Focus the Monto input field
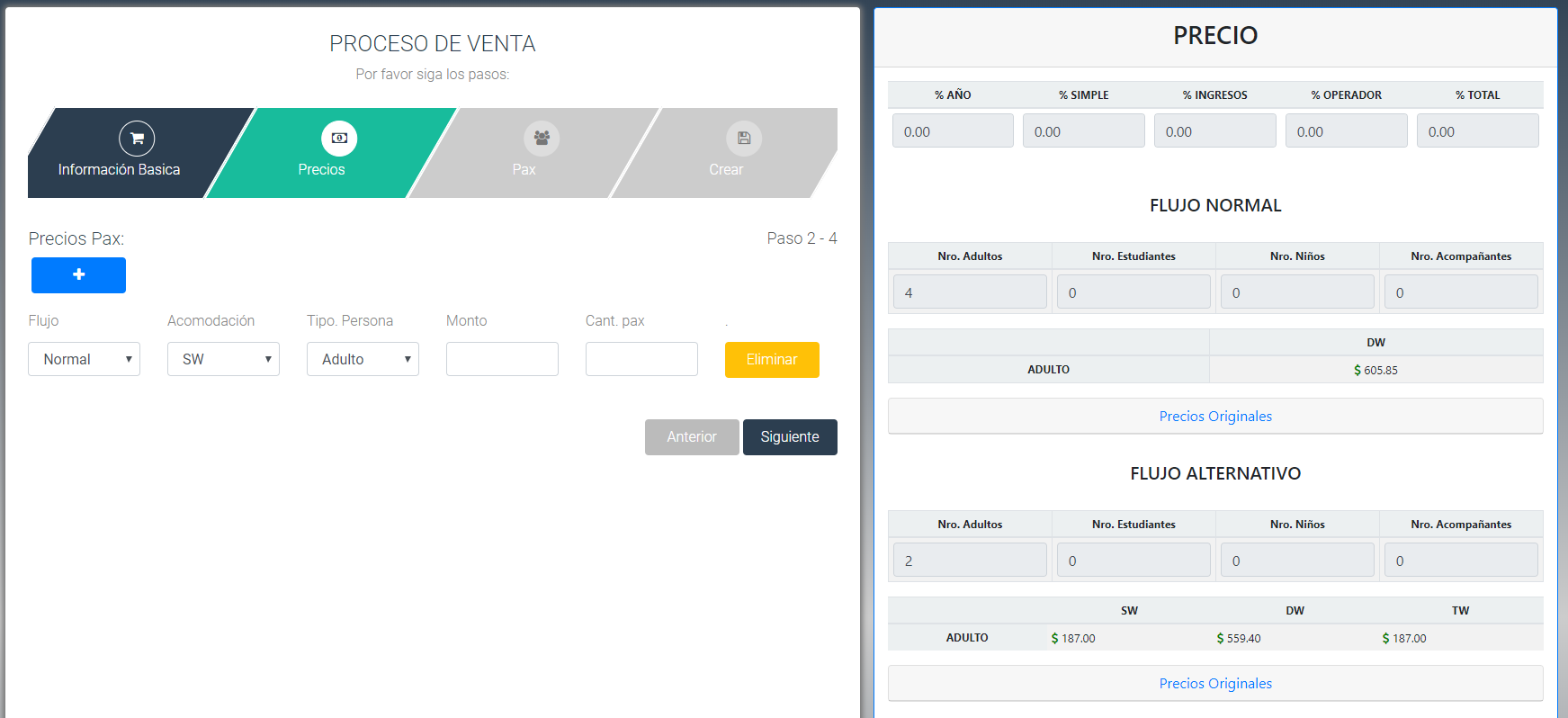The height and width of the screenshot is (718, 1568). pyautogui.click(x=502, y=359)
